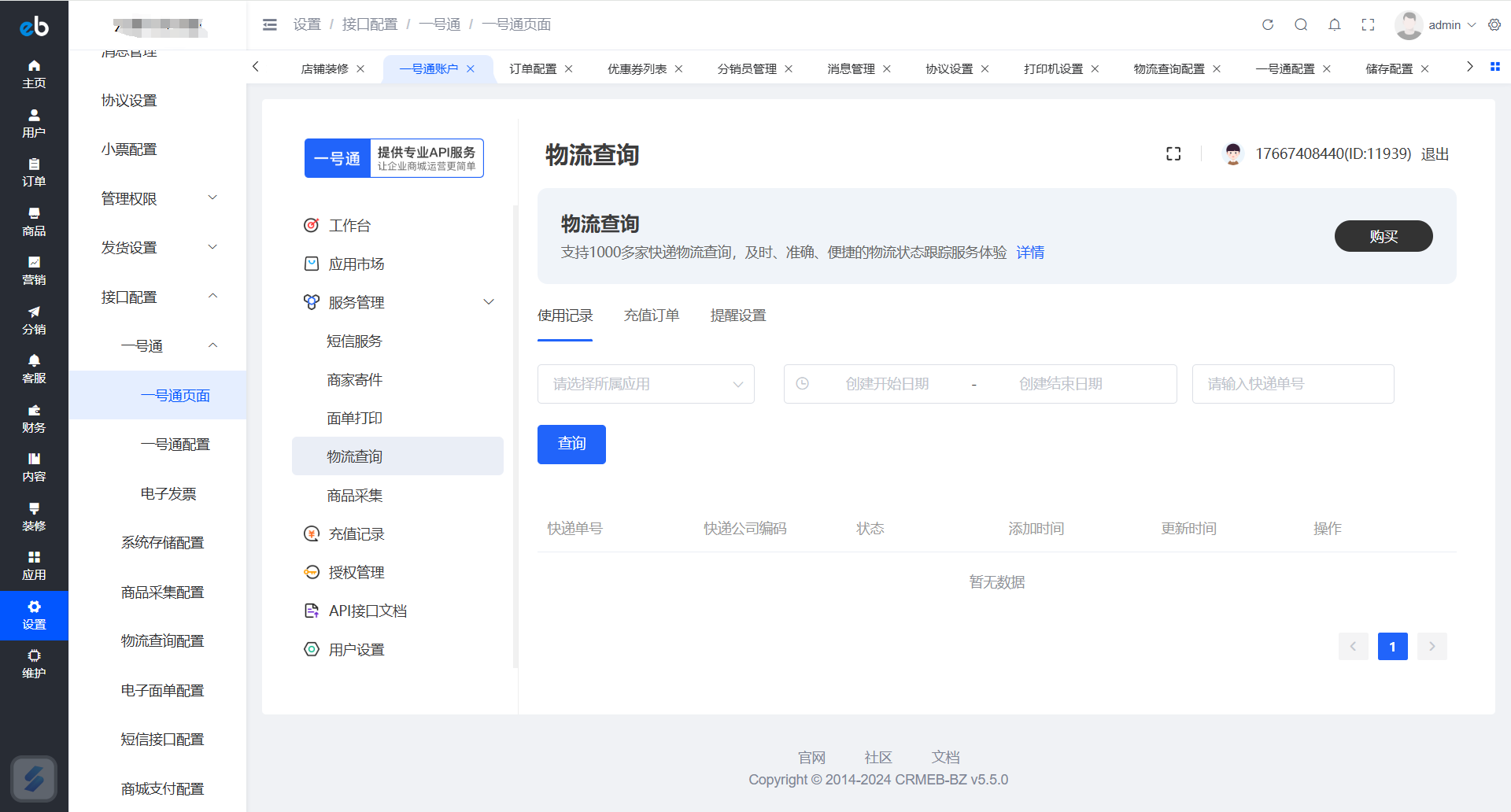This screenshot has height=812, width=1511.
Task: Open 授权管理 in the 一号通 menu
Action: (x=398, y=572)
